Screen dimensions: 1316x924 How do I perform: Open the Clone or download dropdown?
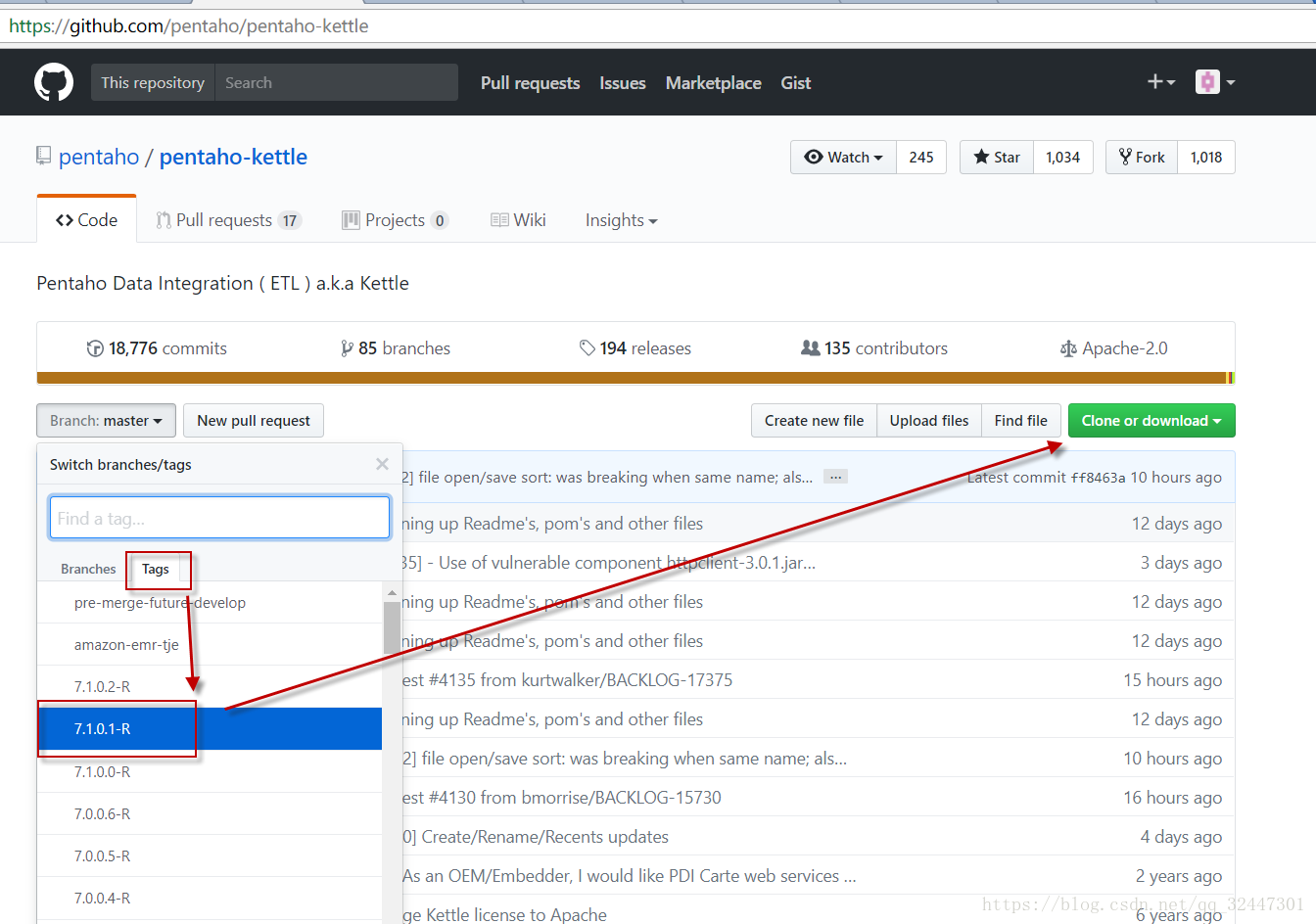click(x=1151, y=421)
